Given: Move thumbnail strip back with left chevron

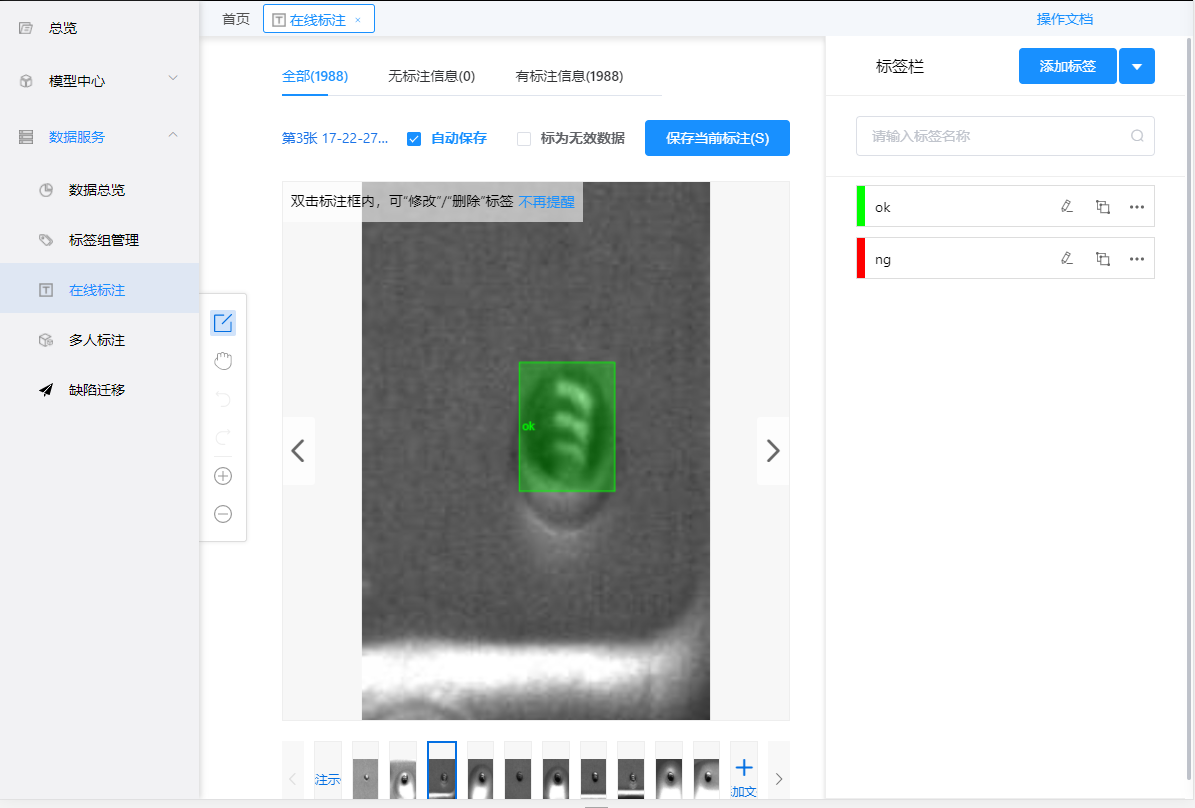Looking at the screenshot, I should (293, 778).
